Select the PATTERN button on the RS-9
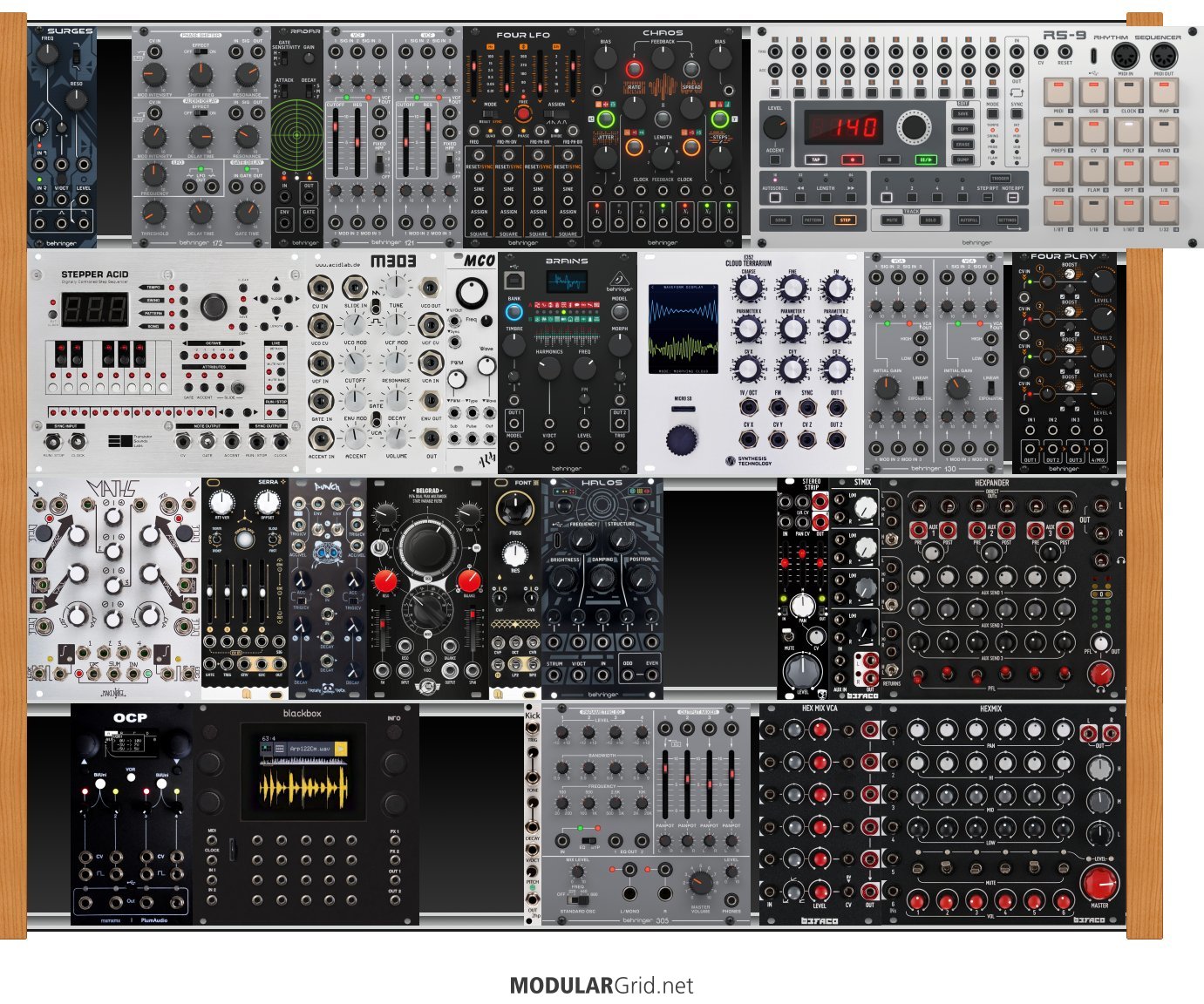Image resolution: width=1204 pixels, height=1004 pixels. 813,220
